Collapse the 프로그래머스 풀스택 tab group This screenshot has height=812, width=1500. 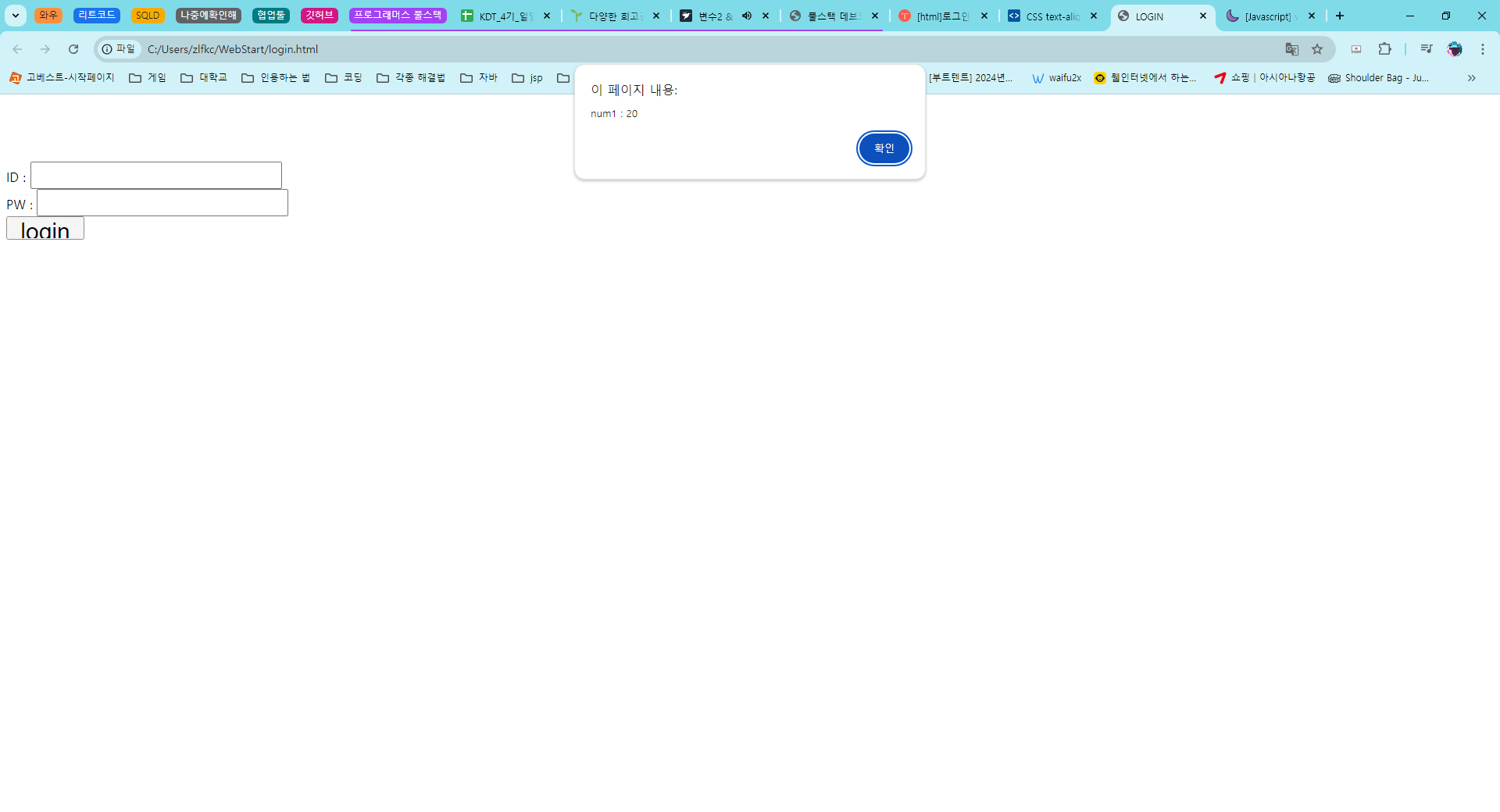pyautogui.click(x=398, y=16)
